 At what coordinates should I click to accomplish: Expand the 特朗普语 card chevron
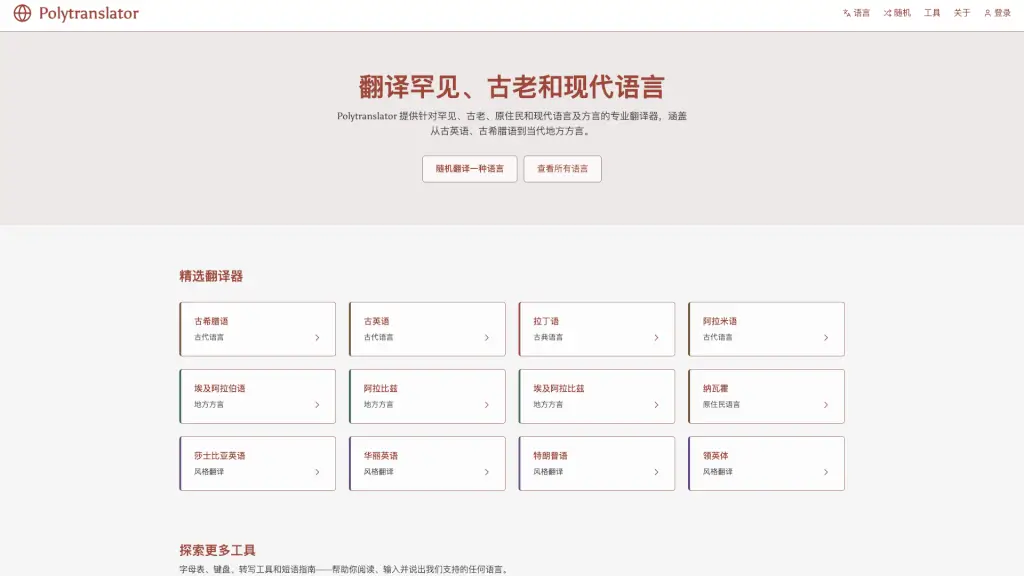point(656,472)
